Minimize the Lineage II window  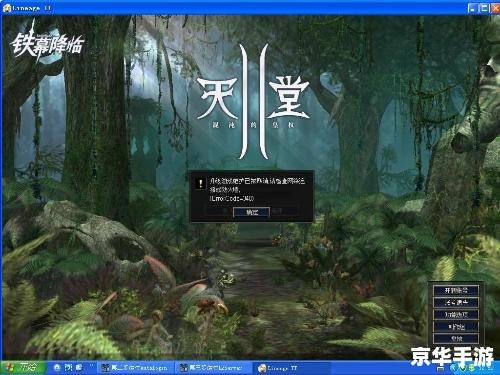coord(472,8)
